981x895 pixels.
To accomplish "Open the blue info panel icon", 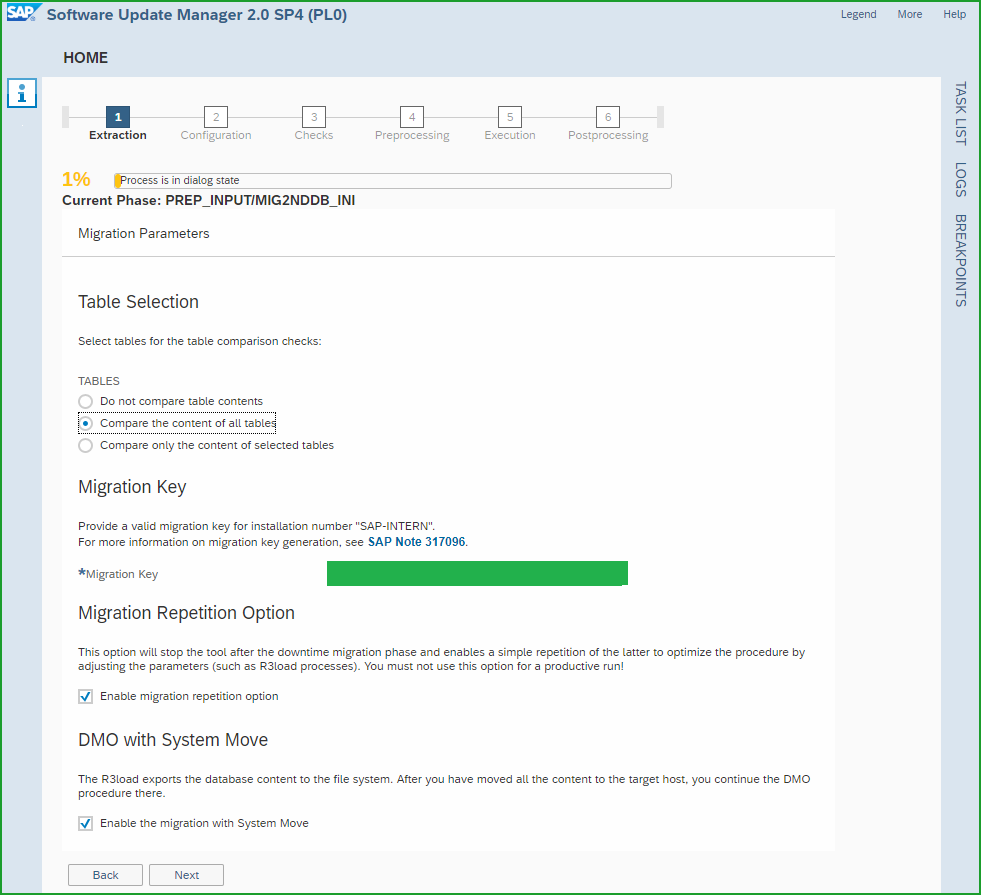I will tap(22, 93).
